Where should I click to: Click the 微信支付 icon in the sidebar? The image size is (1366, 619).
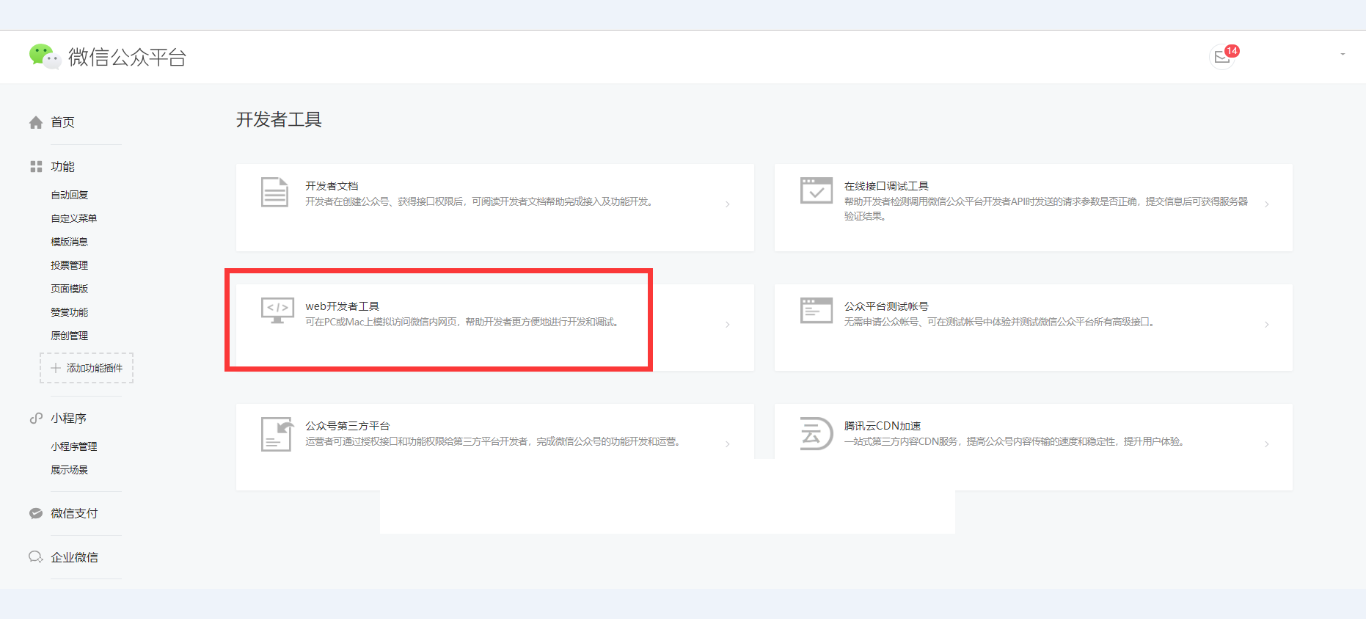click(x=36, y=514)
